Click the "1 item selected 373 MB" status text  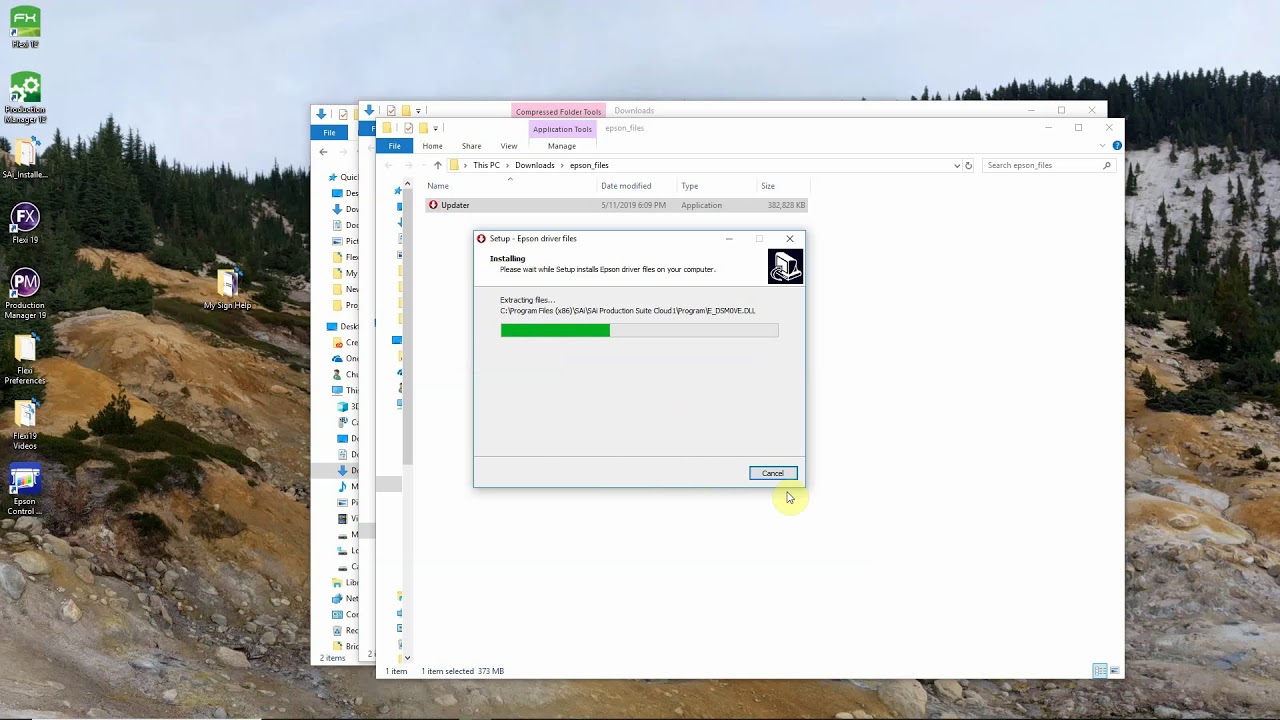click(x=462, y=671)
